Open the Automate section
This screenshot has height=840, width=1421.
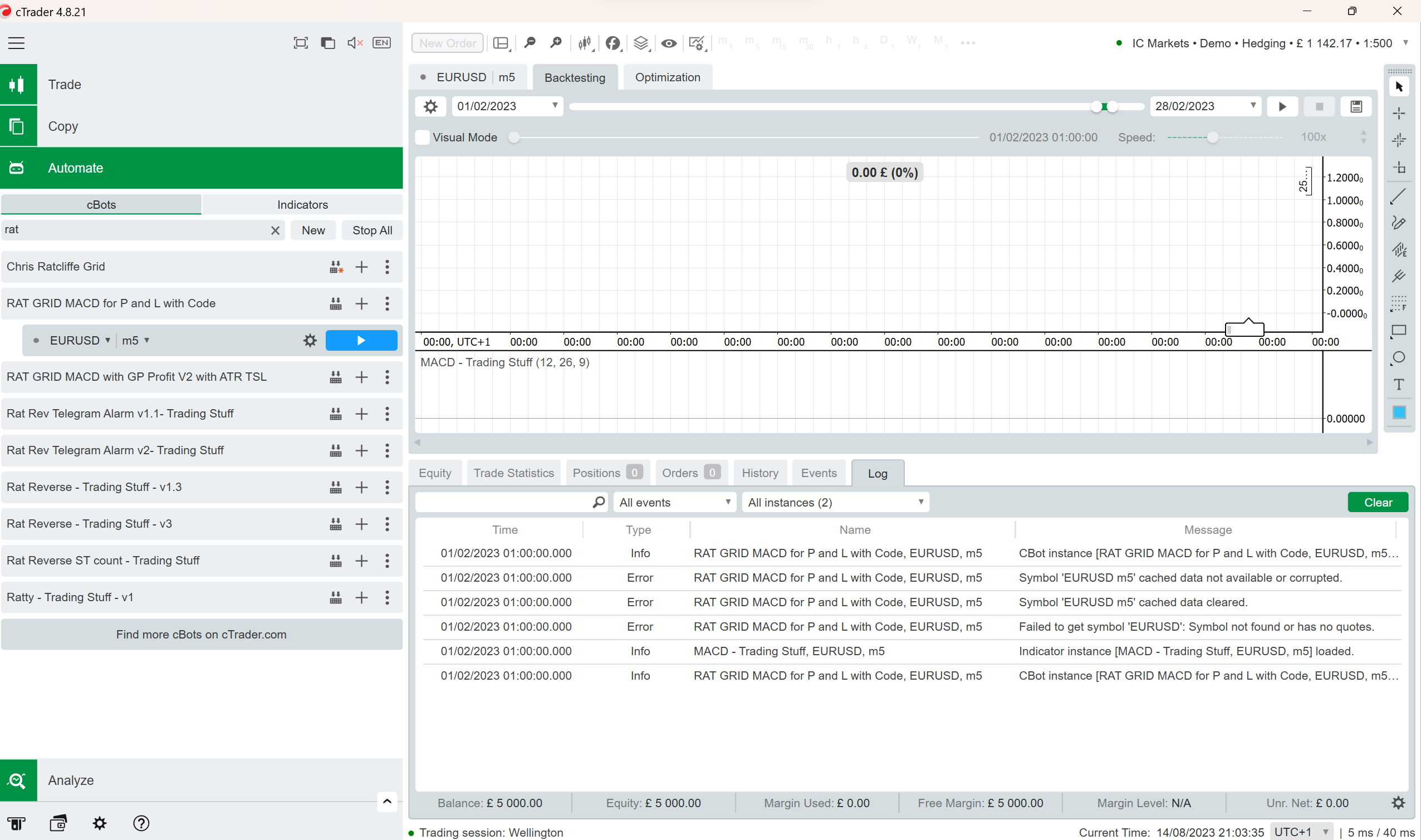coord(202,168)
